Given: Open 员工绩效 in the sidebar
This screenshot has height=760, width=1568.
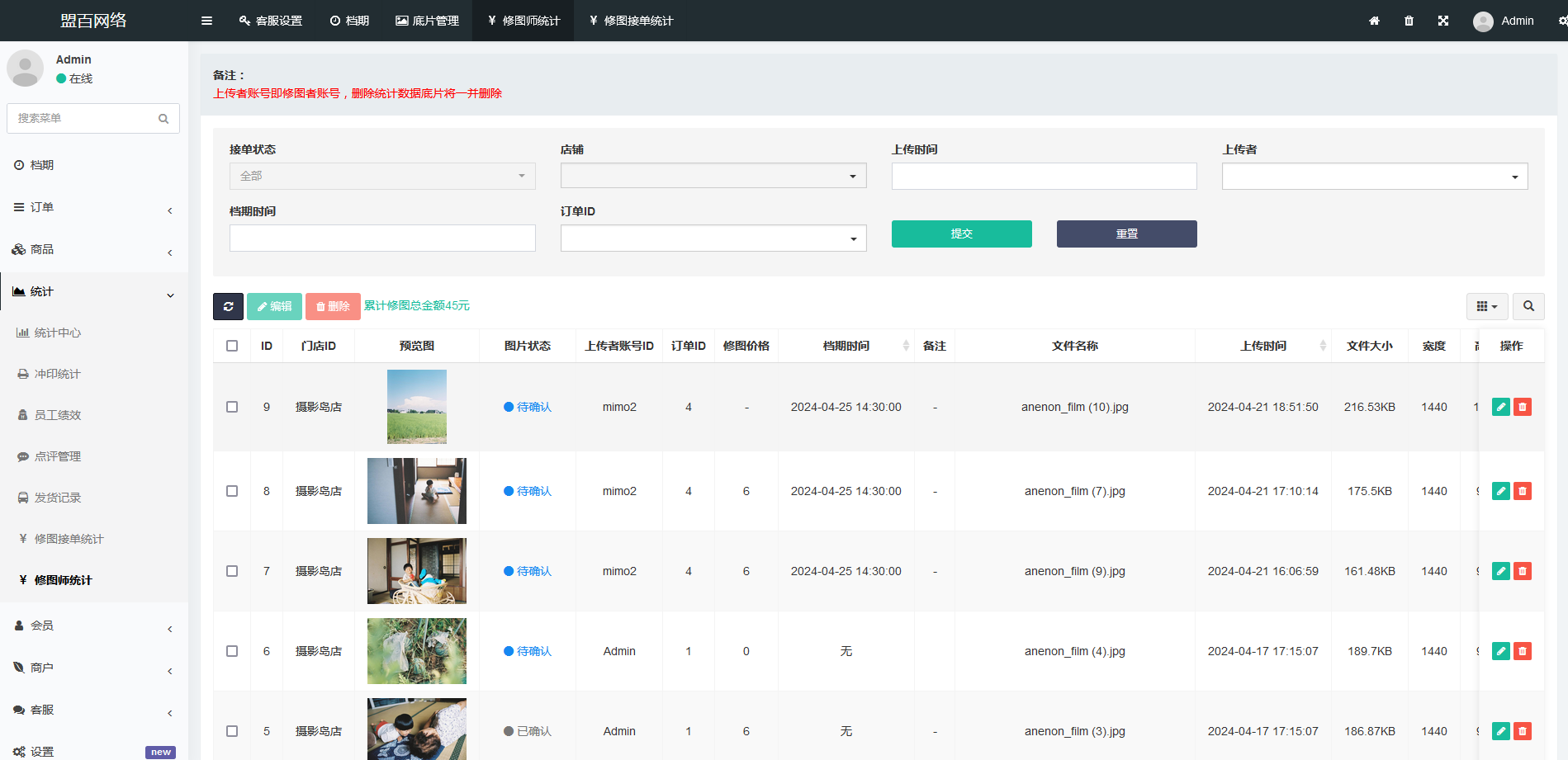Looking at the screenshot, I should click(58, 415).
